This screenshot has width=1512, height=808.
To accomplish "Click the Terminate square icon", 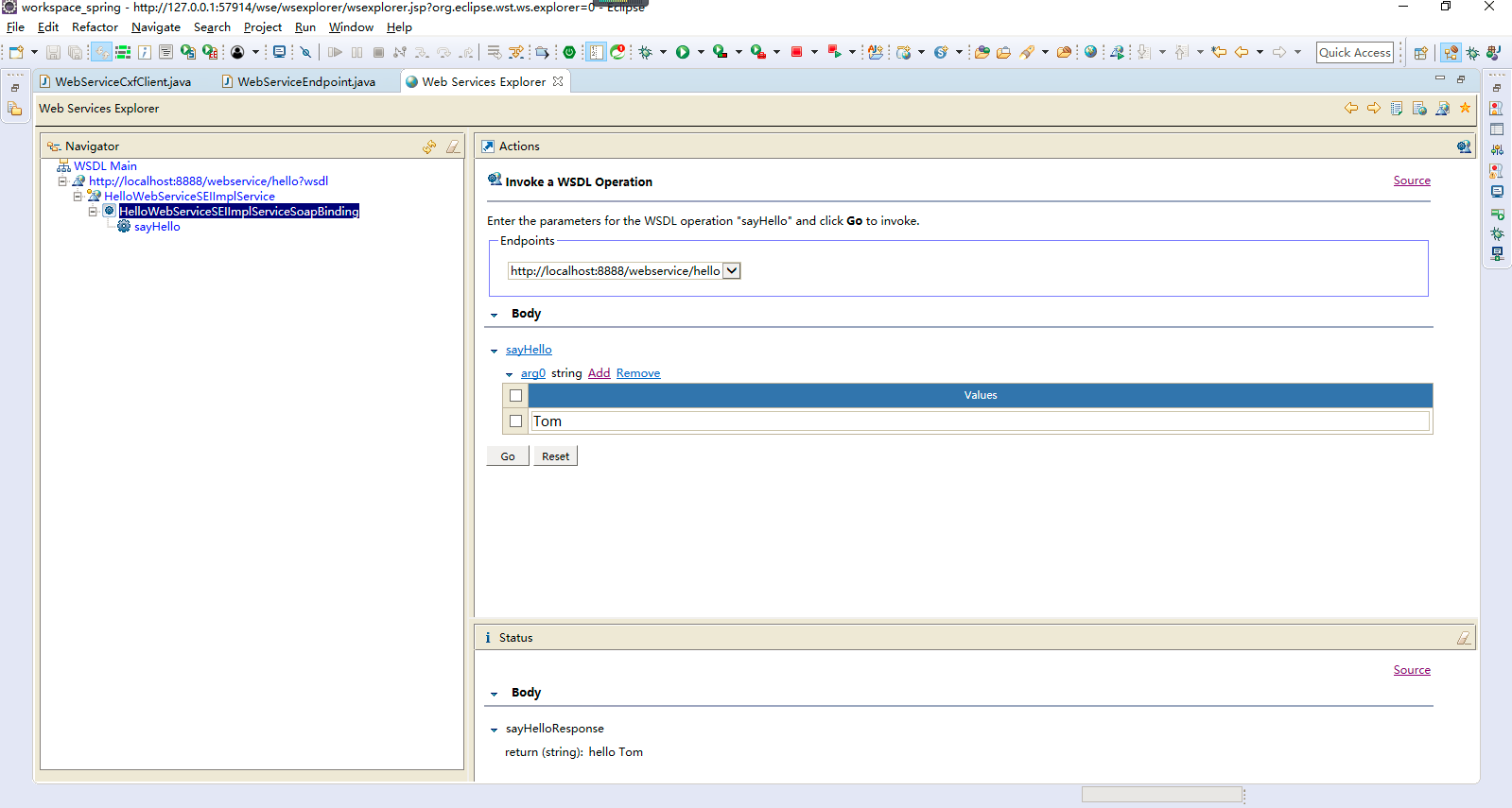I will pos(378,52).
